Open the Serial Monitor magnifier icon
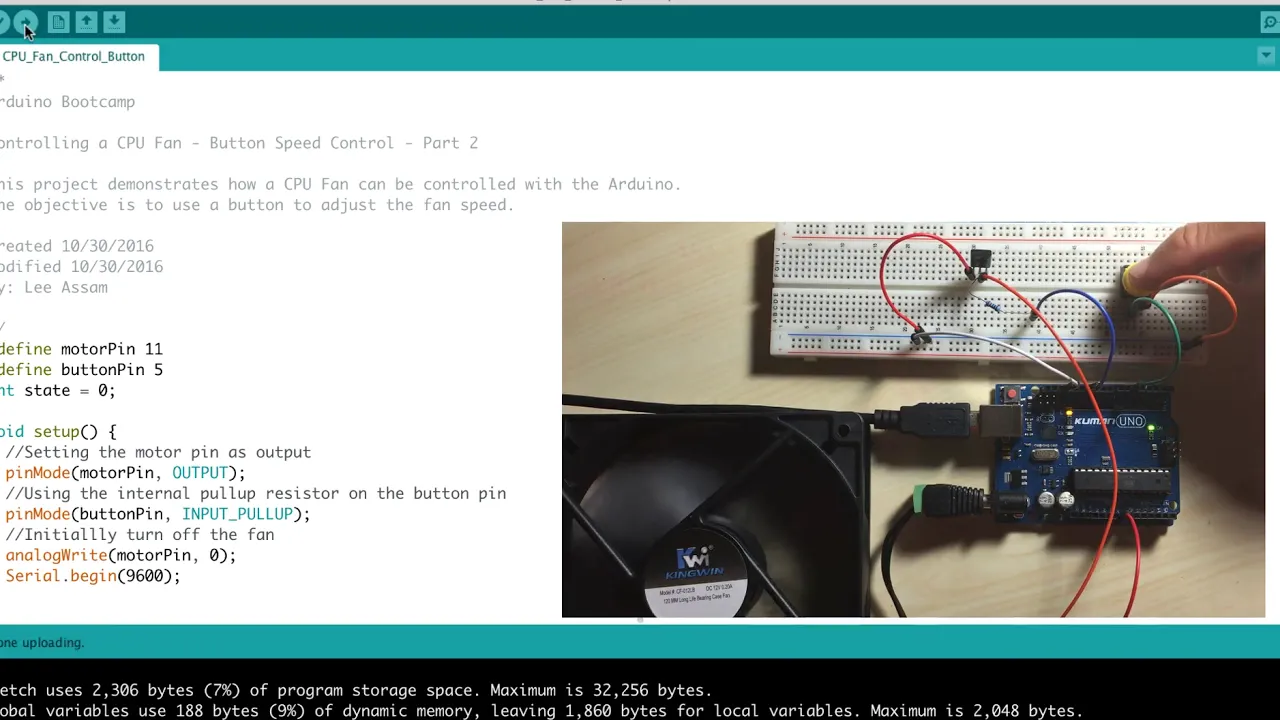Screen dimensions: 1280x720 [x=1270, y=22]
